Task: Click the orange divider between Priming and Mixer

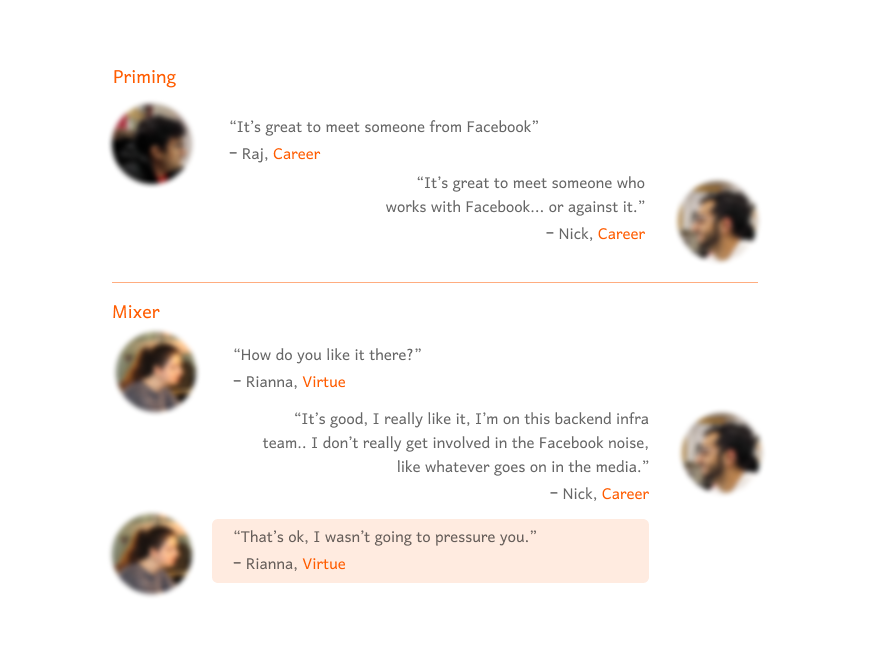Action: (x=435, y=282)
